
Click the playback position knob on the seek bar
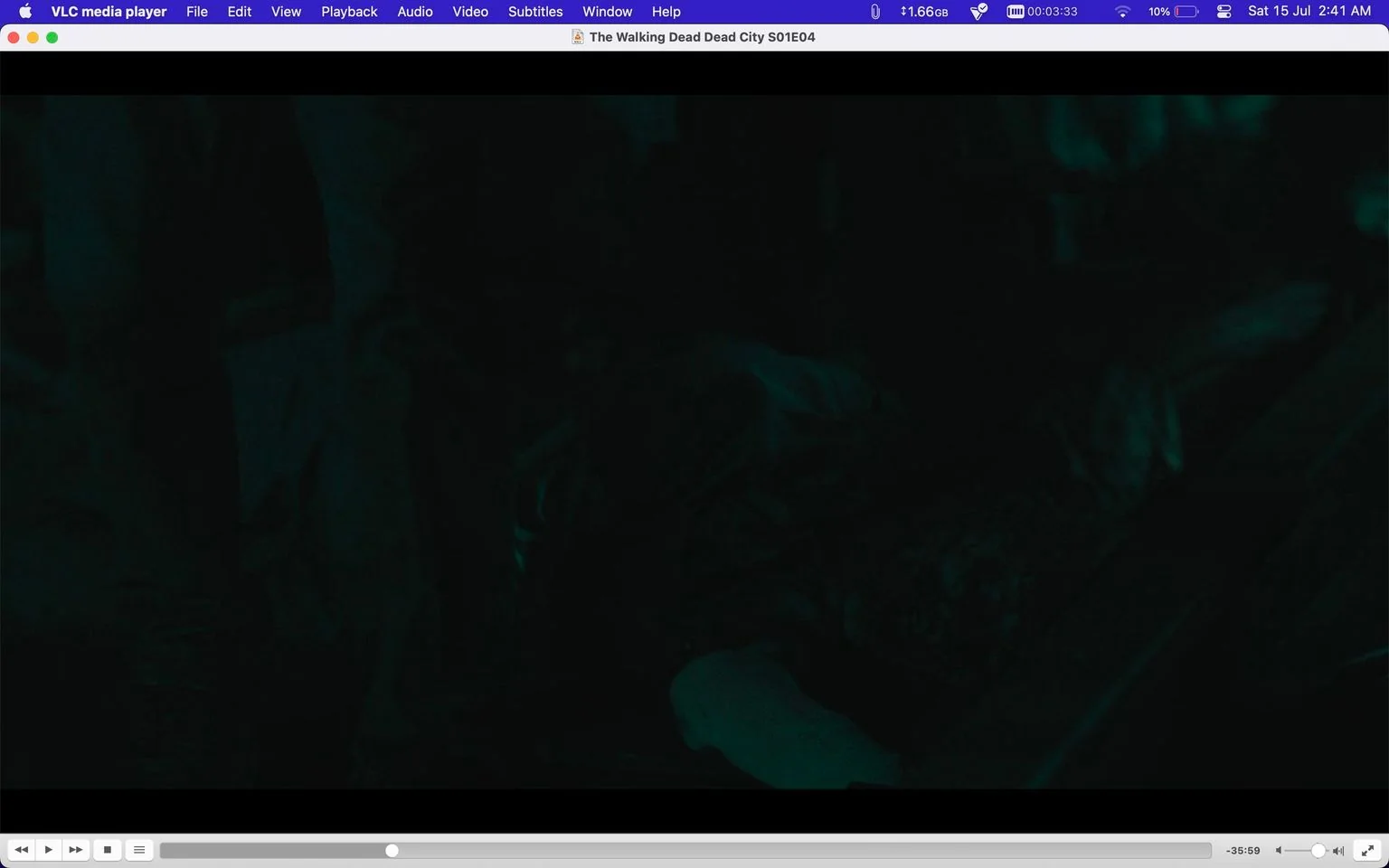(392, 851)
